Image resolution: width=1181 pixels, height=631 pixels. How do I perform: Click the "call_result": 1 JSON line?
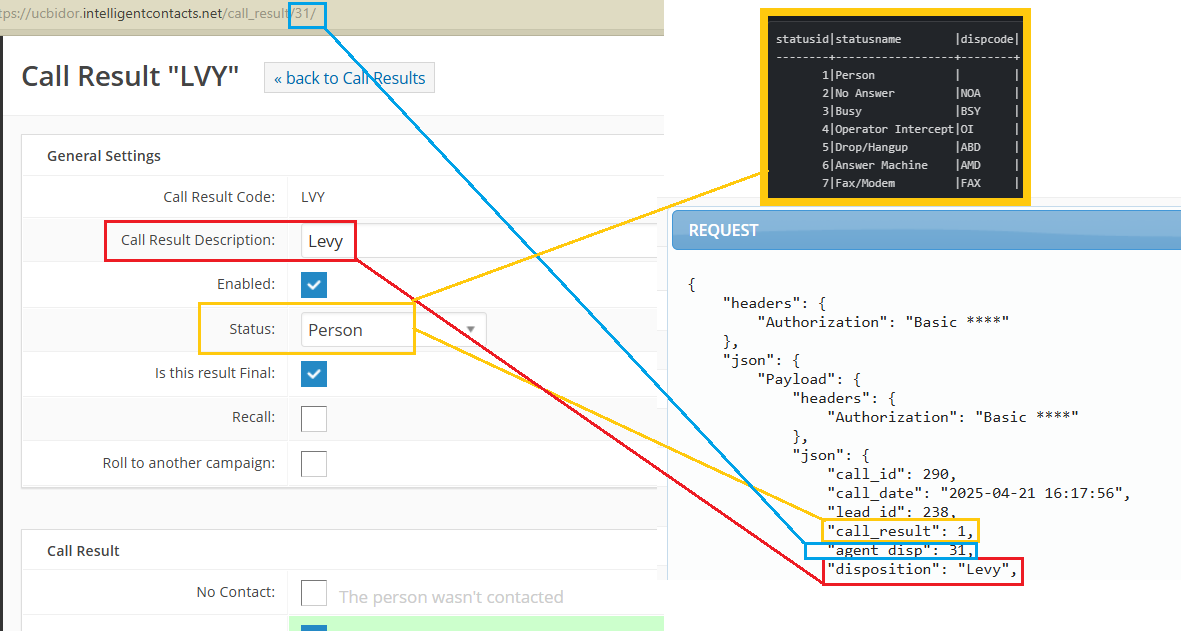[900, 530]
